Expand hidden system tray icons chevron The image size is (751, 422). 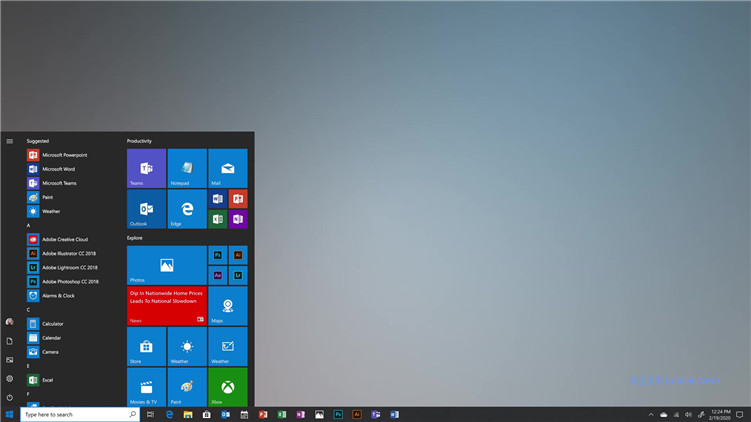[x=651, y=415]
